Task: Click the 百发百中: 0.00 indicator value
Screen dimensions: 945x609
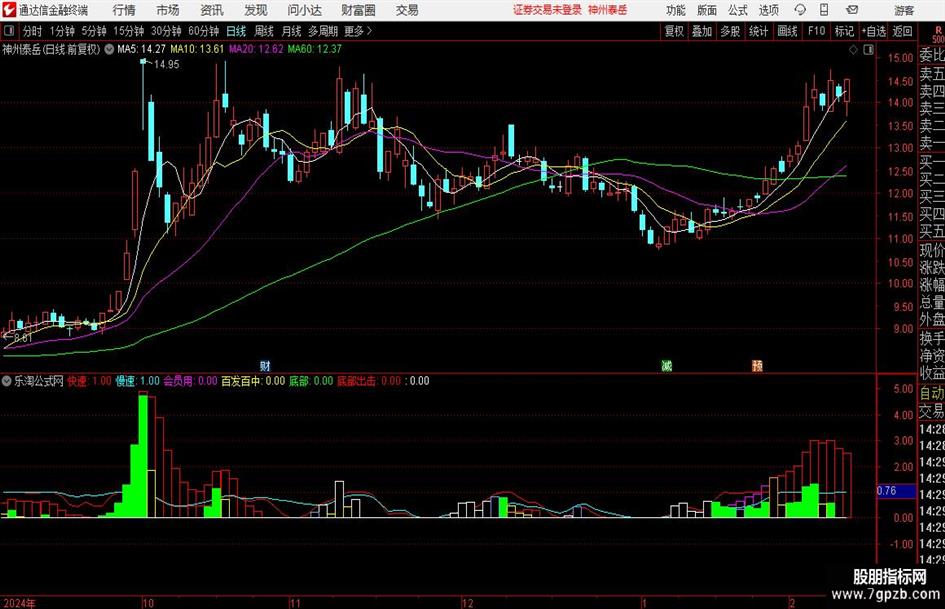Action: (253, 381)
